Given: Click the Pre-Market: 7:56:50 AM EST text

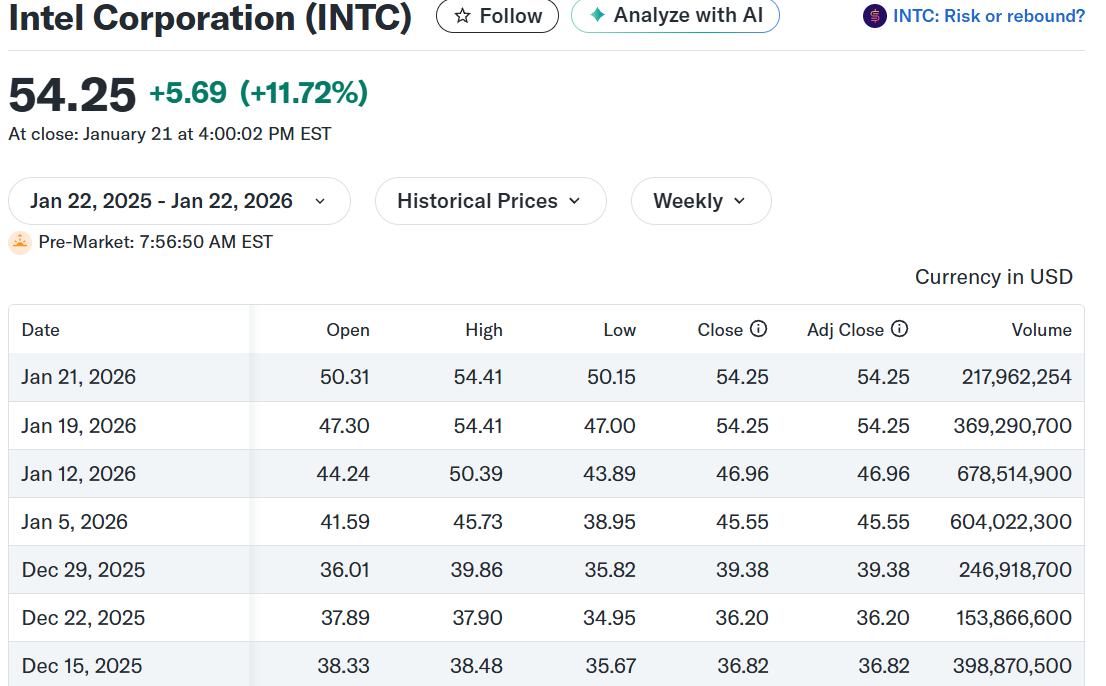Looking at the screenshot, I should [155, 243].
